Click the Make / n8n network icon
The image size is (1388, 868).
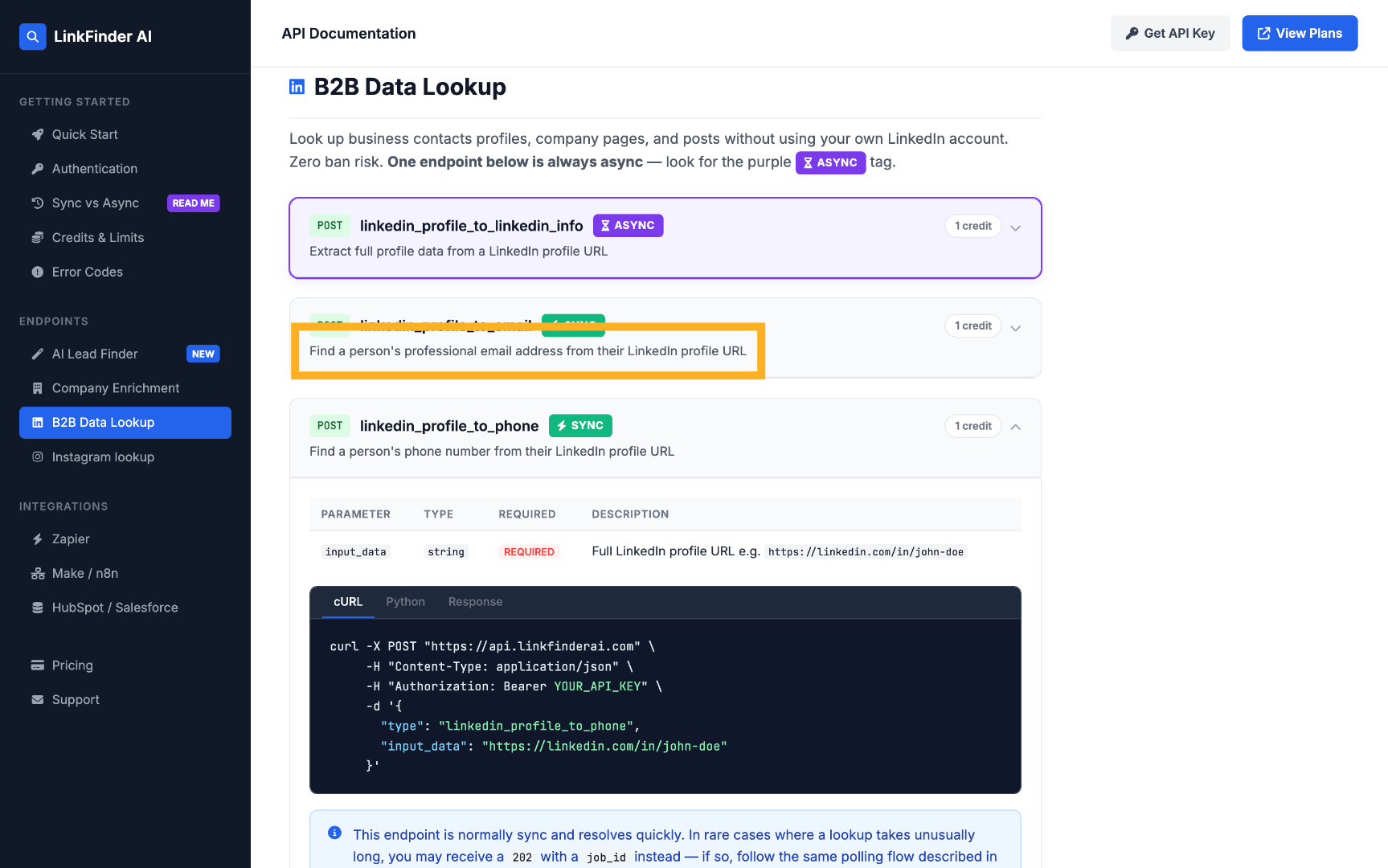tap(38, 574)
